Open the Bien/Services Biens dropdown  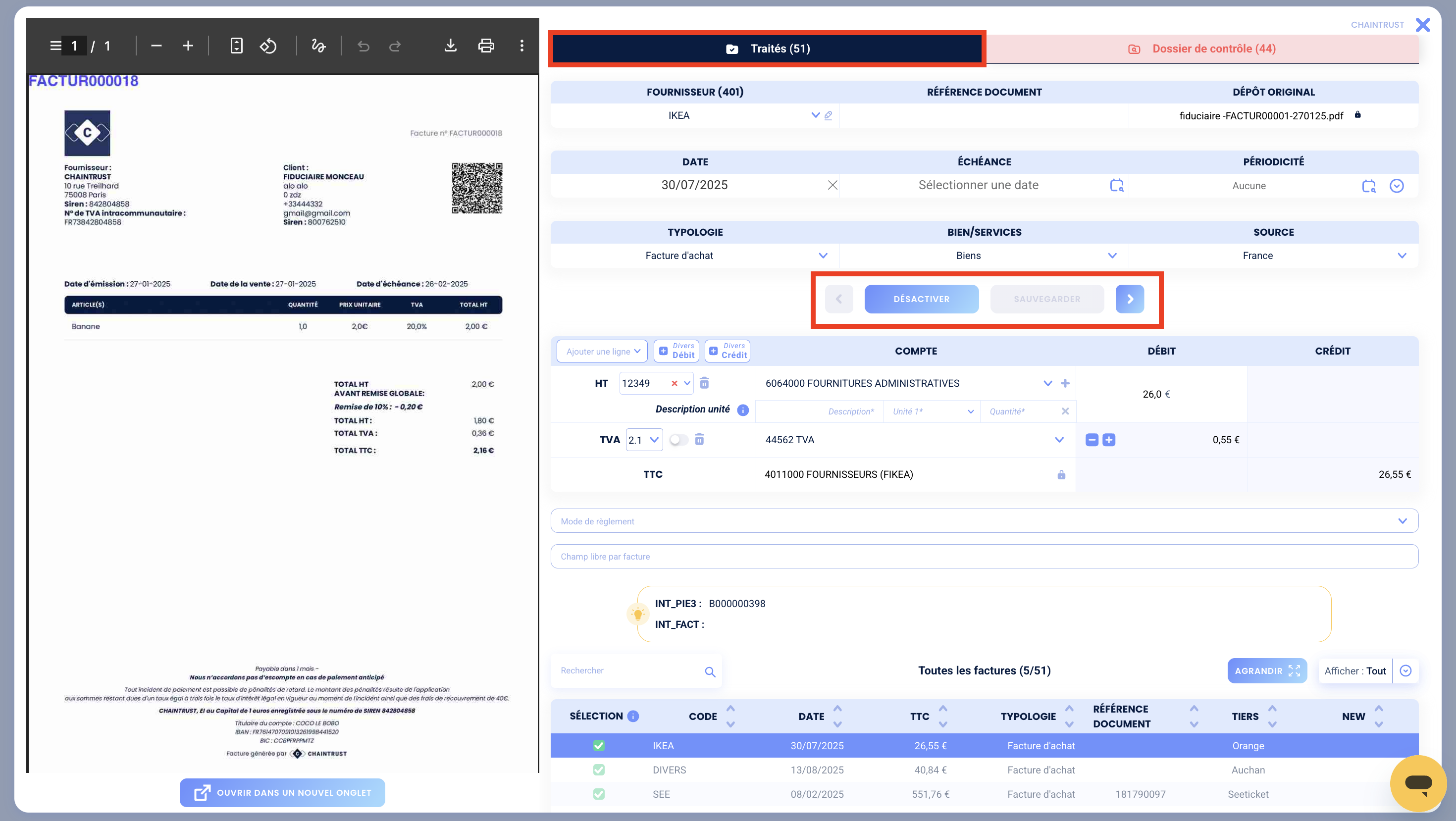pos(1112,256)
